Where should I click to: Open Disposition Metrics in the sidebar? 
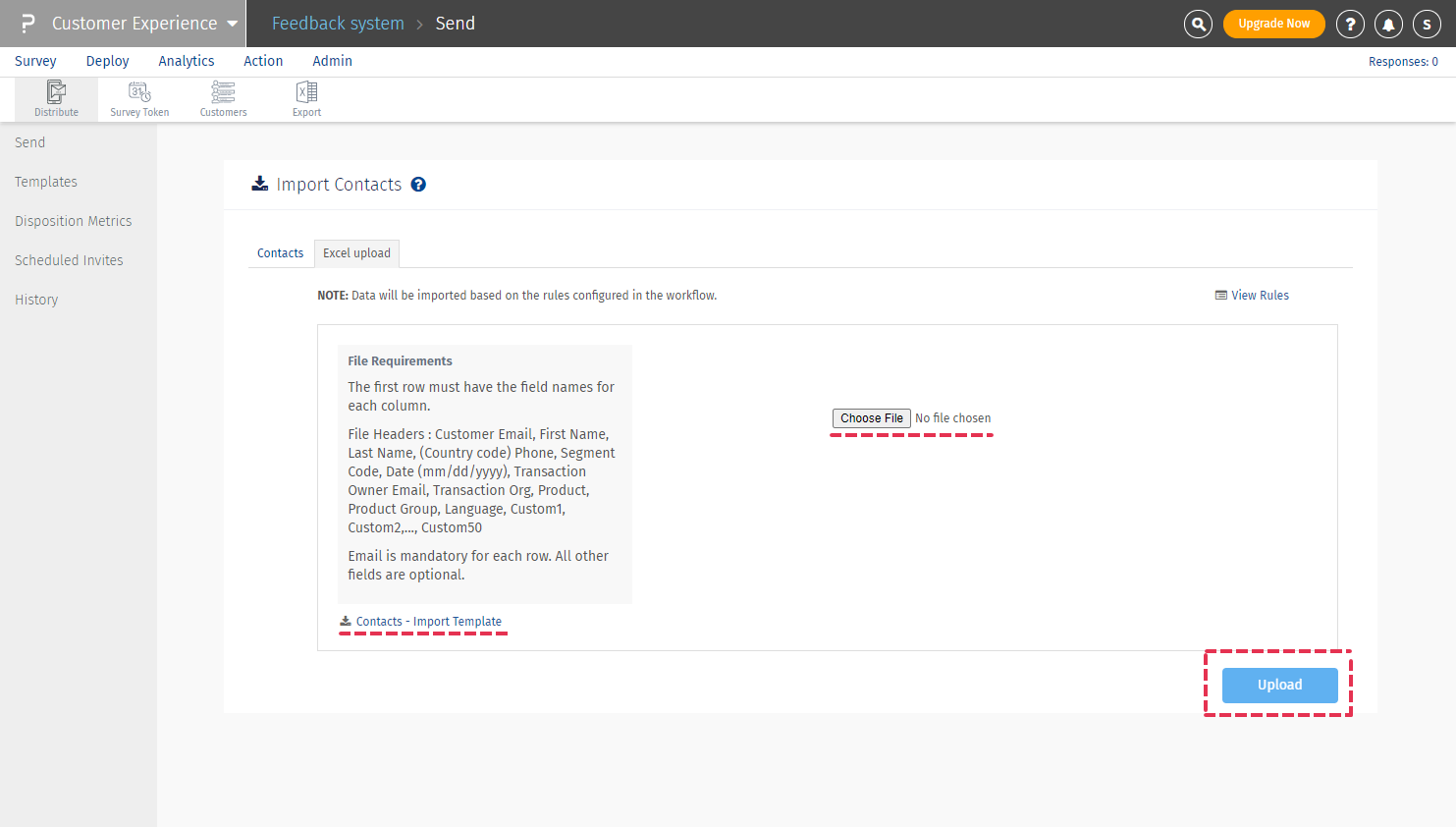pyautogui.click(x=74, y=221)
